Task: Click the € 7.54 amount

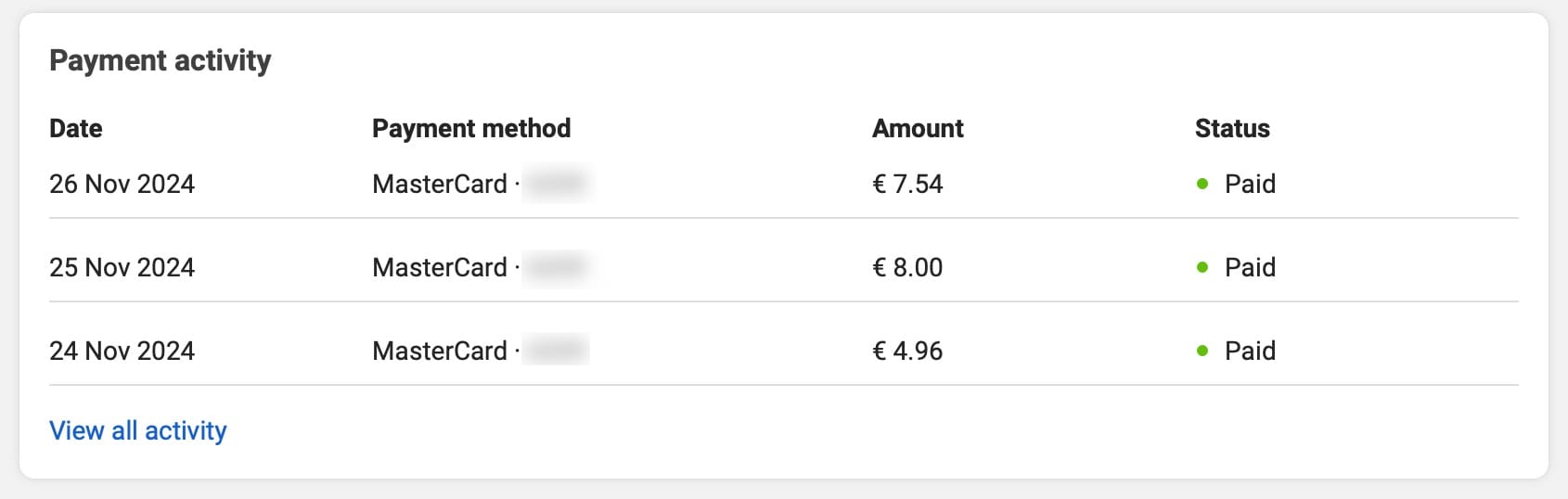Action: (x=907, y=184)
